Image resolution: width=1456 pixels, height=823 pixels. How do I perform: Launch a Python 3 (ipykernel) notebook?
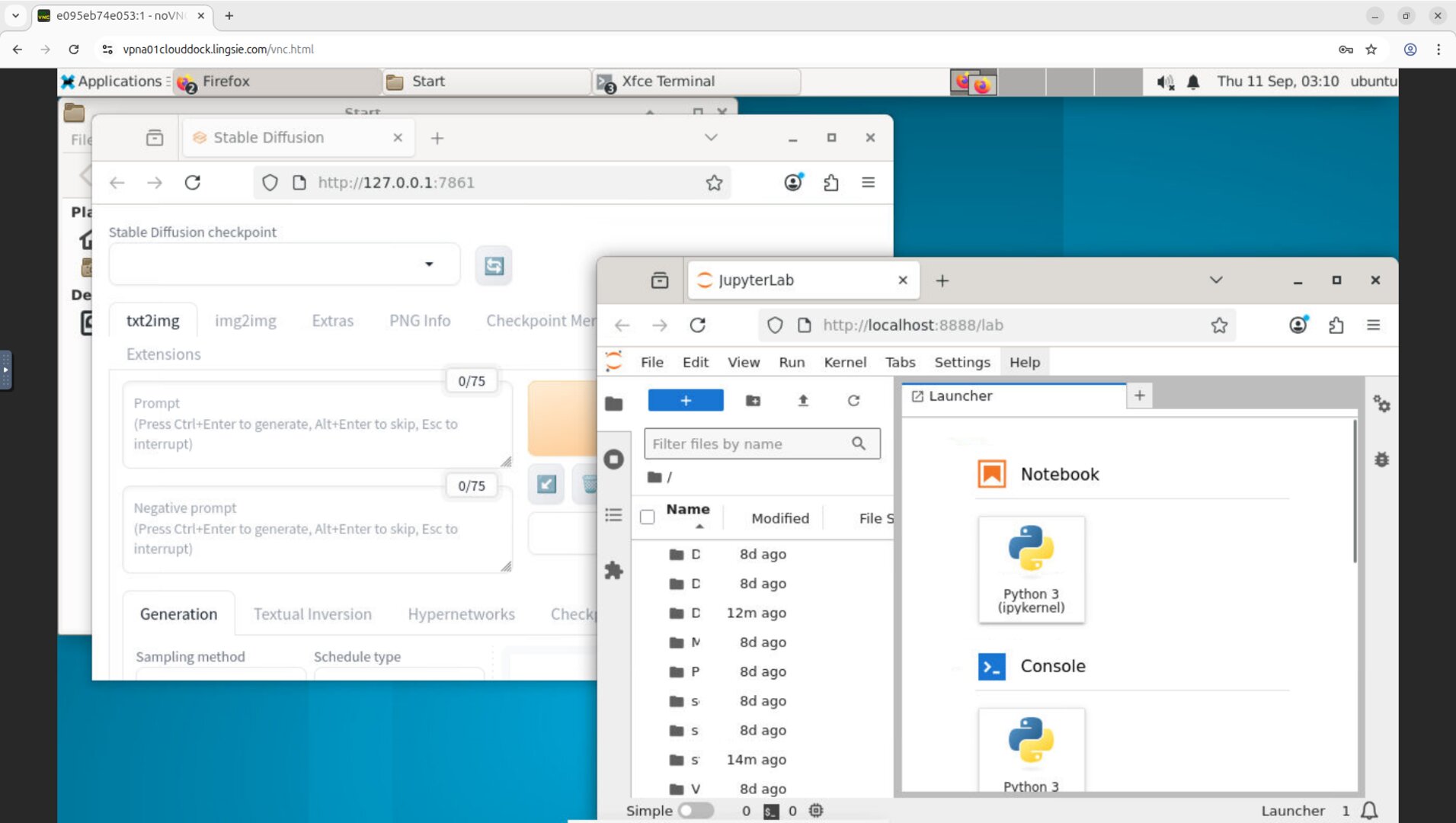pyautogui.click(x=1031, y=568)
